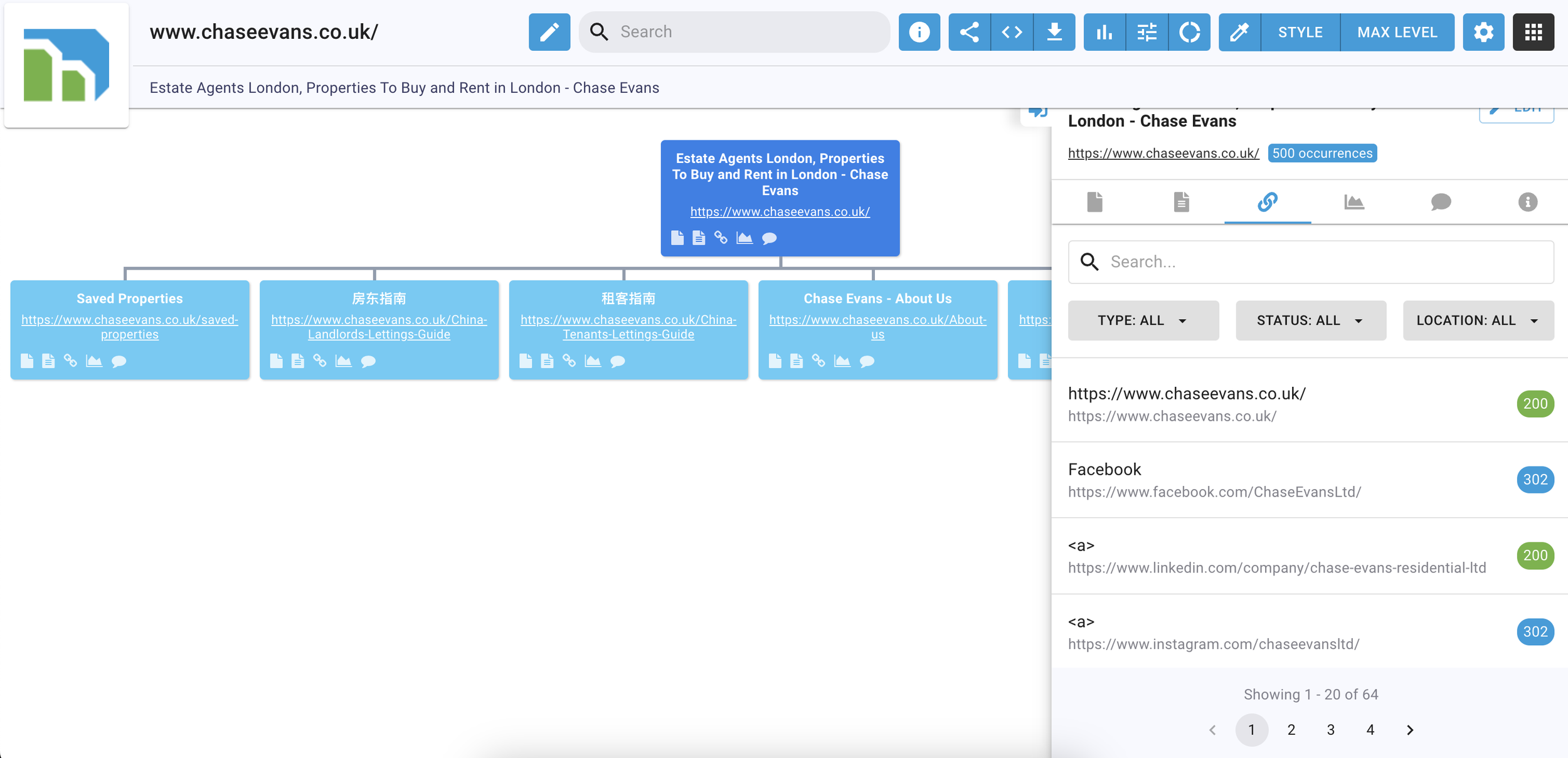Open the About-us URL link
1568x758 pixels.
878,327
